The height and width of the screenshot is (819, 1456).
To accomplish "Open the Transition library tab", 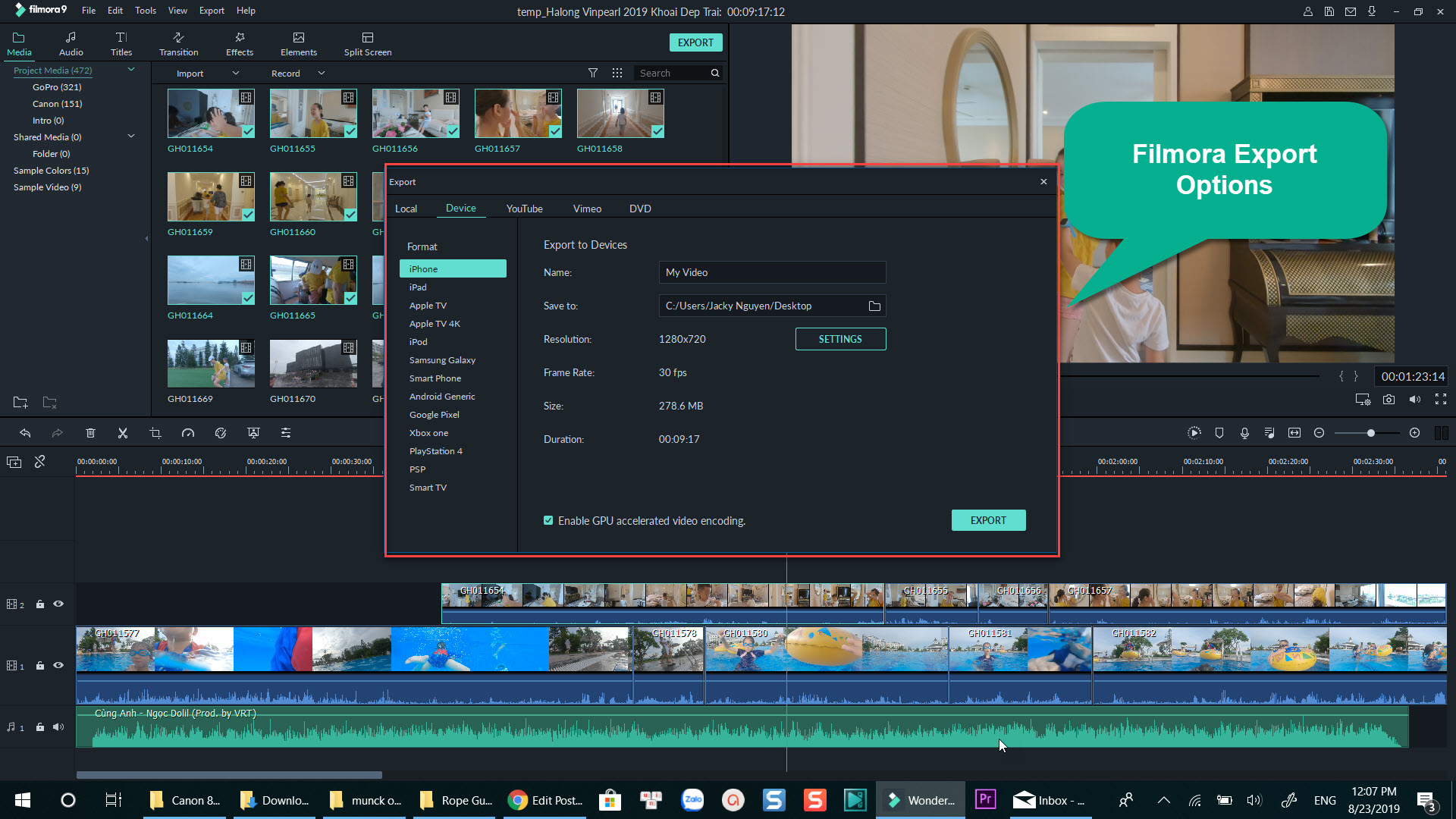I will (x=178, y=44).
